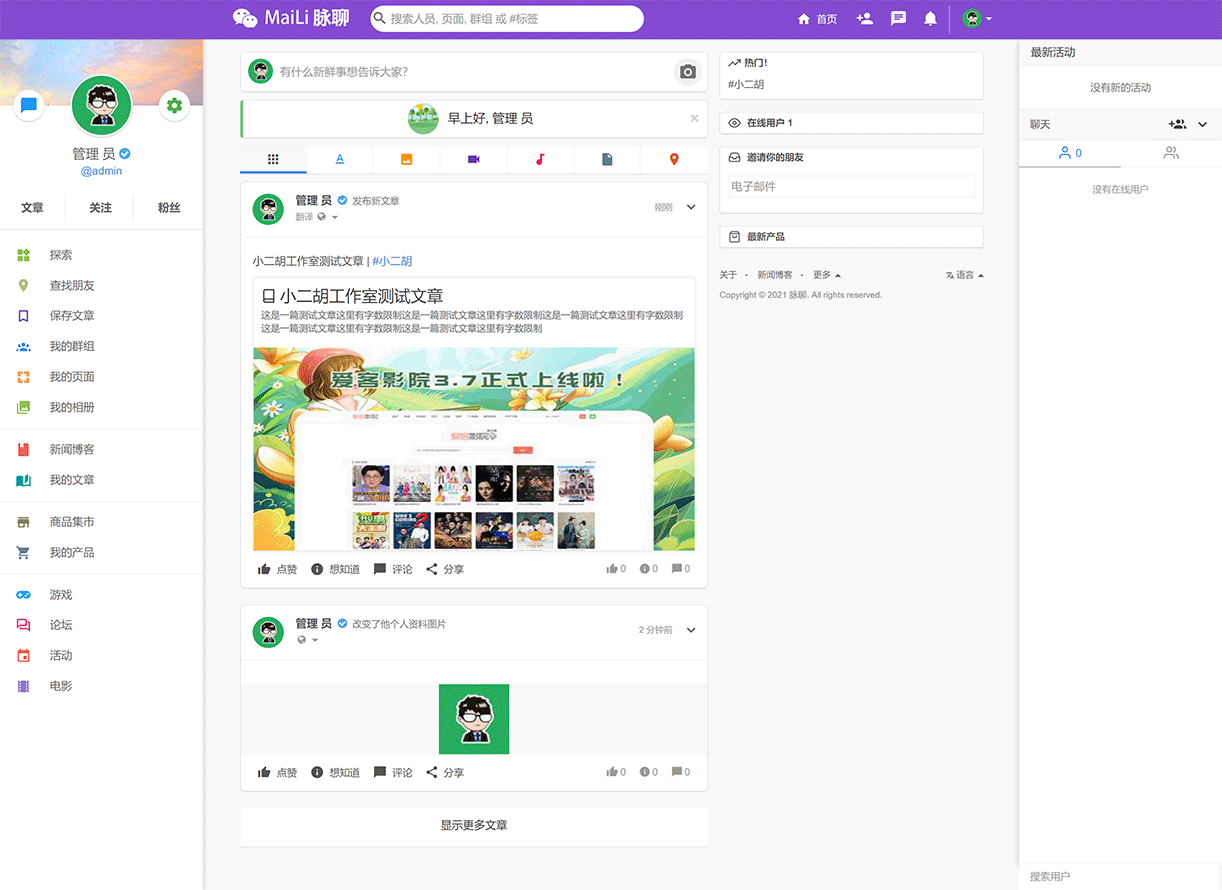Click the add friends icon in chat panel
Screen dimensions: 1222x890
point(1177,124)
